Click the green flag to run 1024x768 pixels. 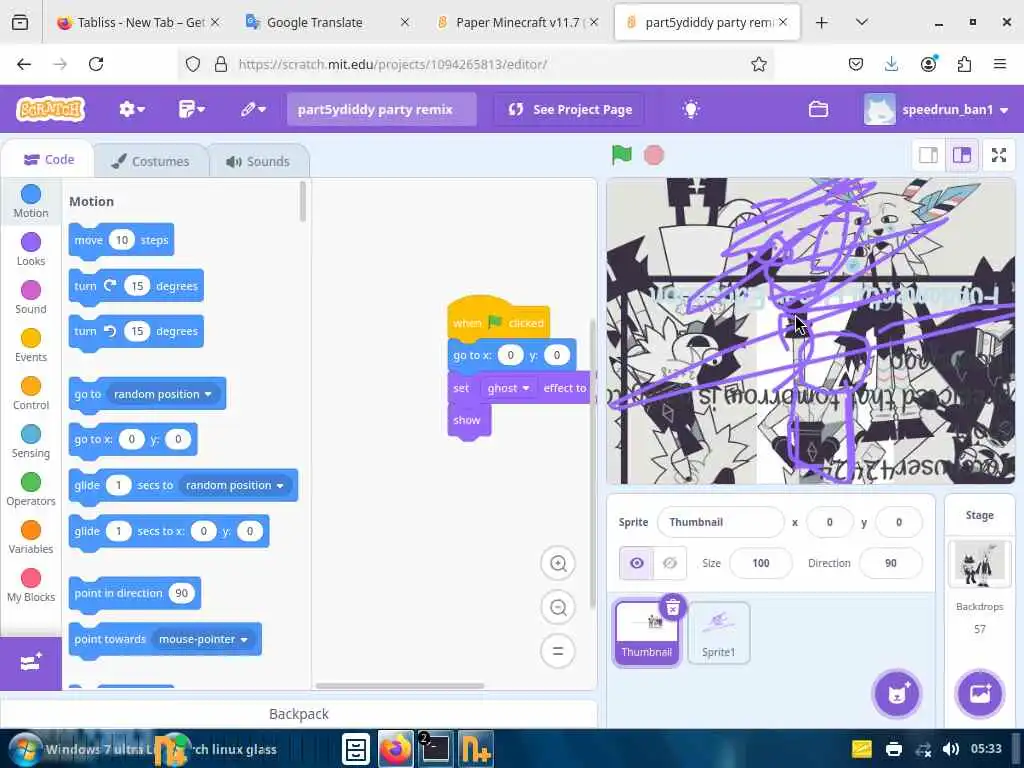pyautogui.click(x=622, y=155)
